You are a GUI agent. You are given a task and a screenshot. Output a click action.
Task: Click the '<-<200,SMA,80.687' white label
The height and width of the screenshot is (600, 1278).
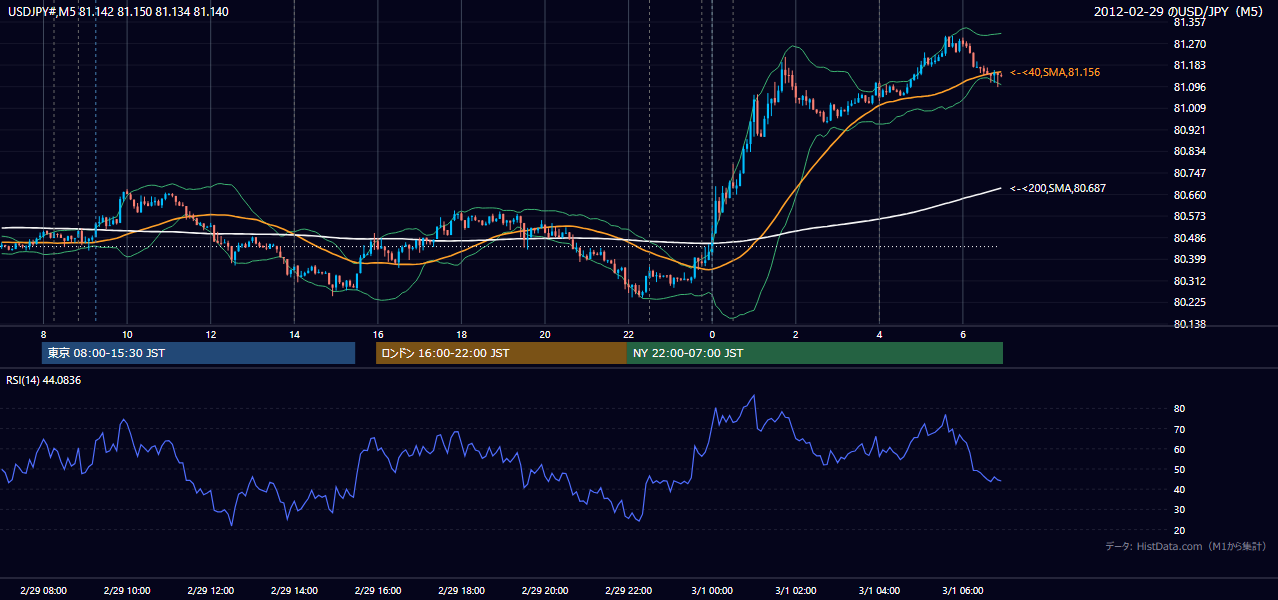coord(1058,188)
